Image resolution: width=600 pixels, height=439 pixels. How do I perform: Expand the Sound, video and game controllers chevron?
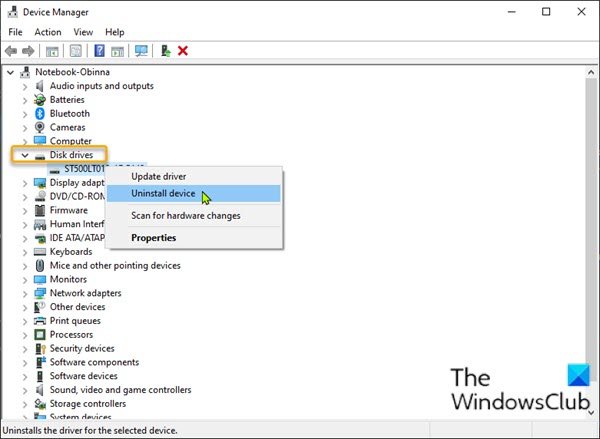pos(25,390)
